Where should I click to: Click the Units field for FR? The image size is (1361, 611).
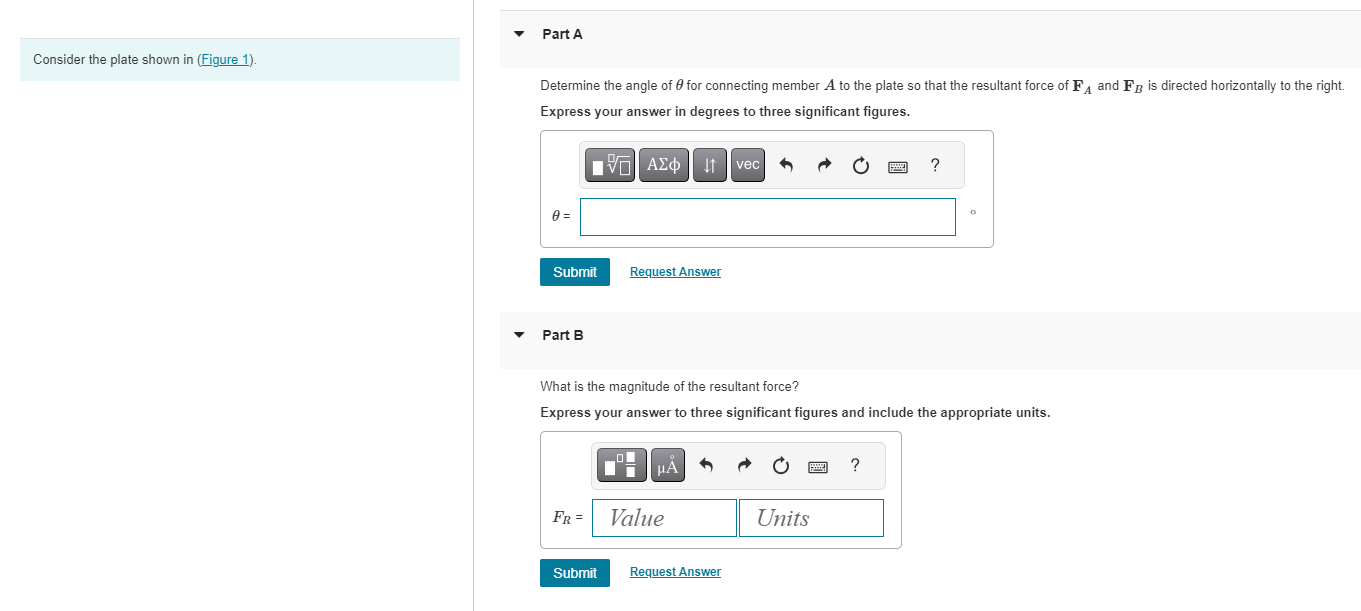pyautogui.click(x=811, y=518)
